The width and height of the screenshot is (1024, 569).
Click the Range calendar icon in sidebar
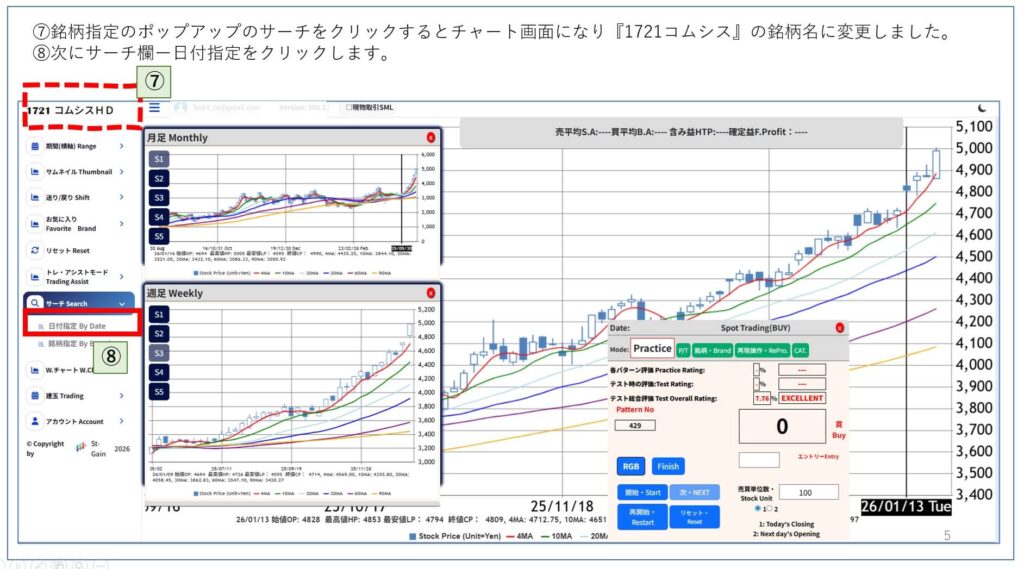(35, 146)
